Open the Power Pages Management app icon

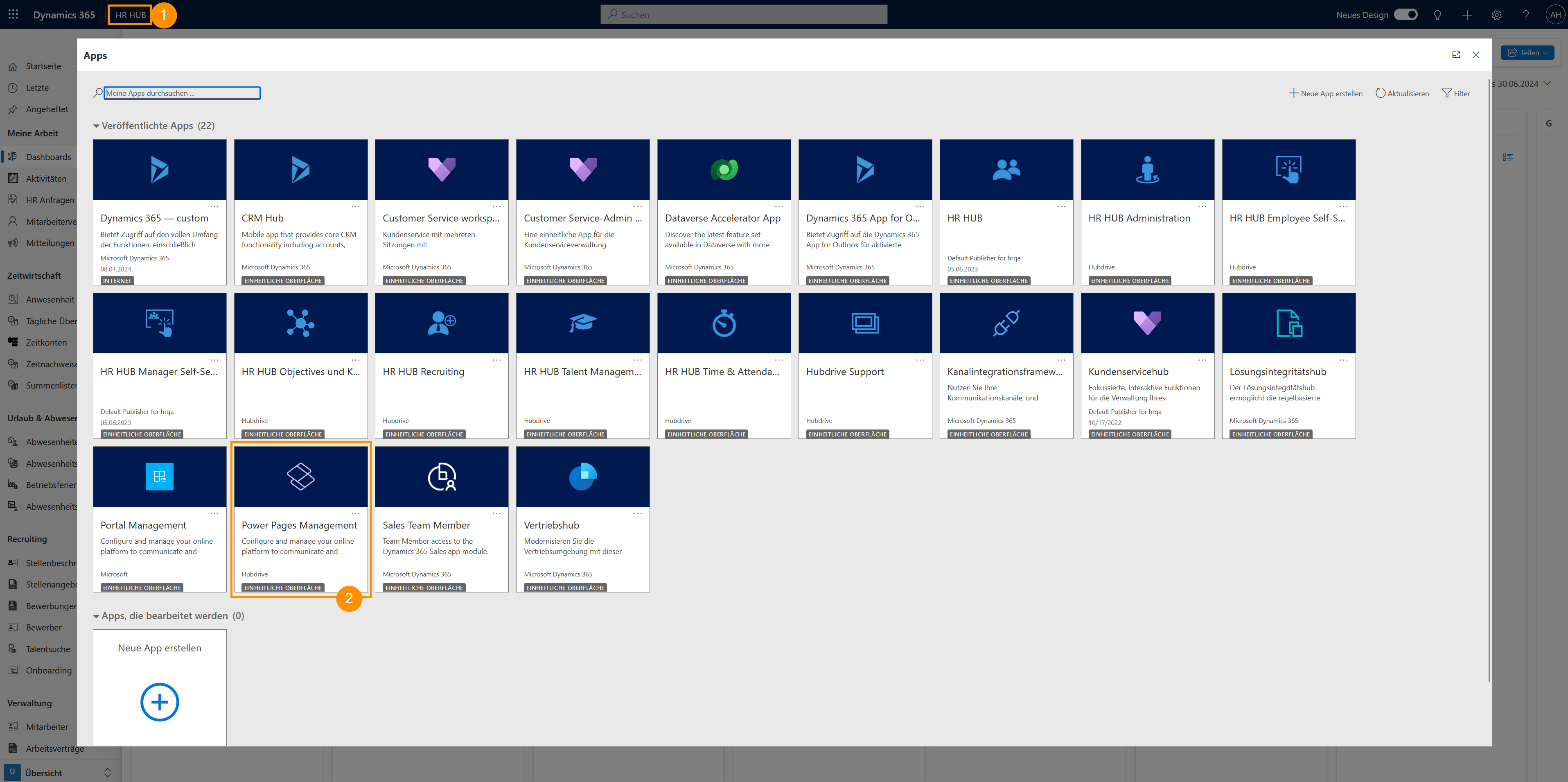[301, 476]
